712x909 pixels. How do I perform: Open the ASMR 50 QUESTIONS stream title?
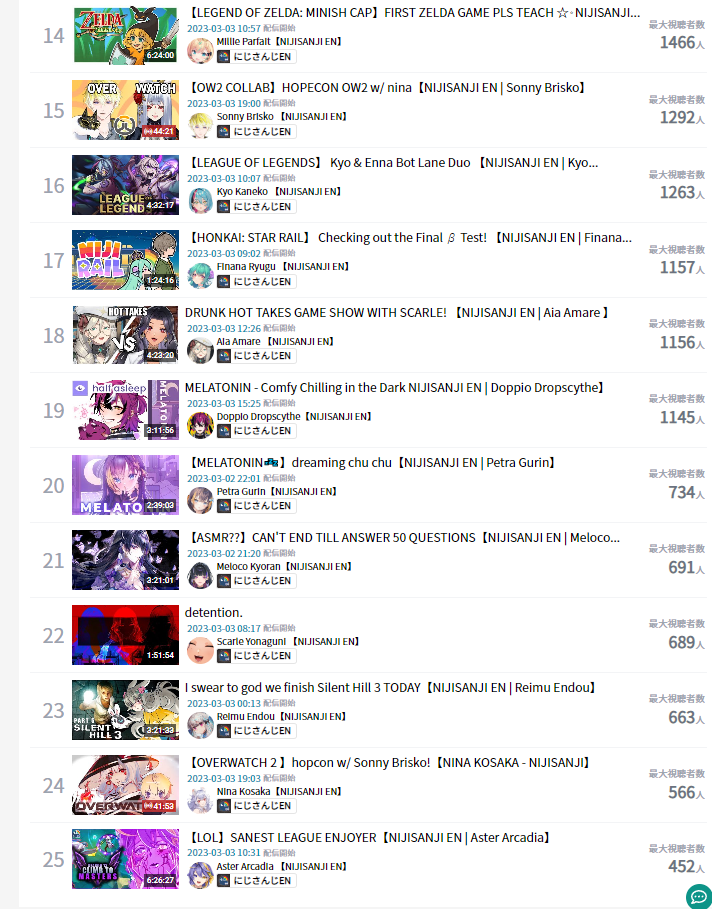tap(404, 537)
